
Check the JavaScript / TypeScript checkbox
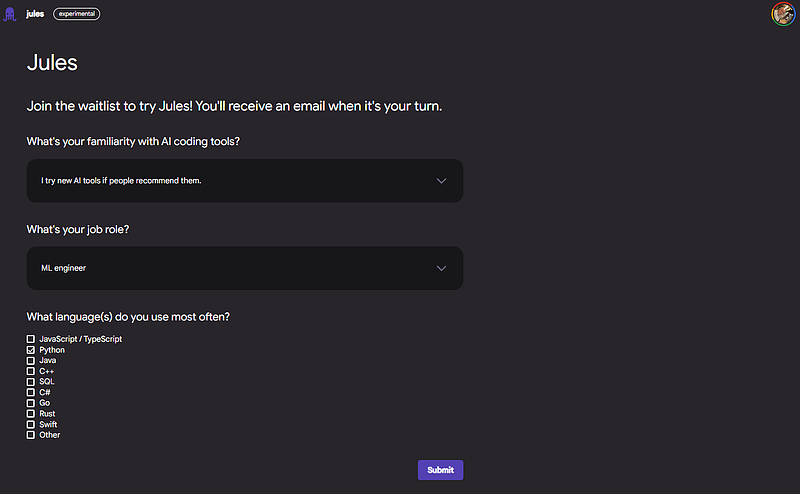pos(31,340)
